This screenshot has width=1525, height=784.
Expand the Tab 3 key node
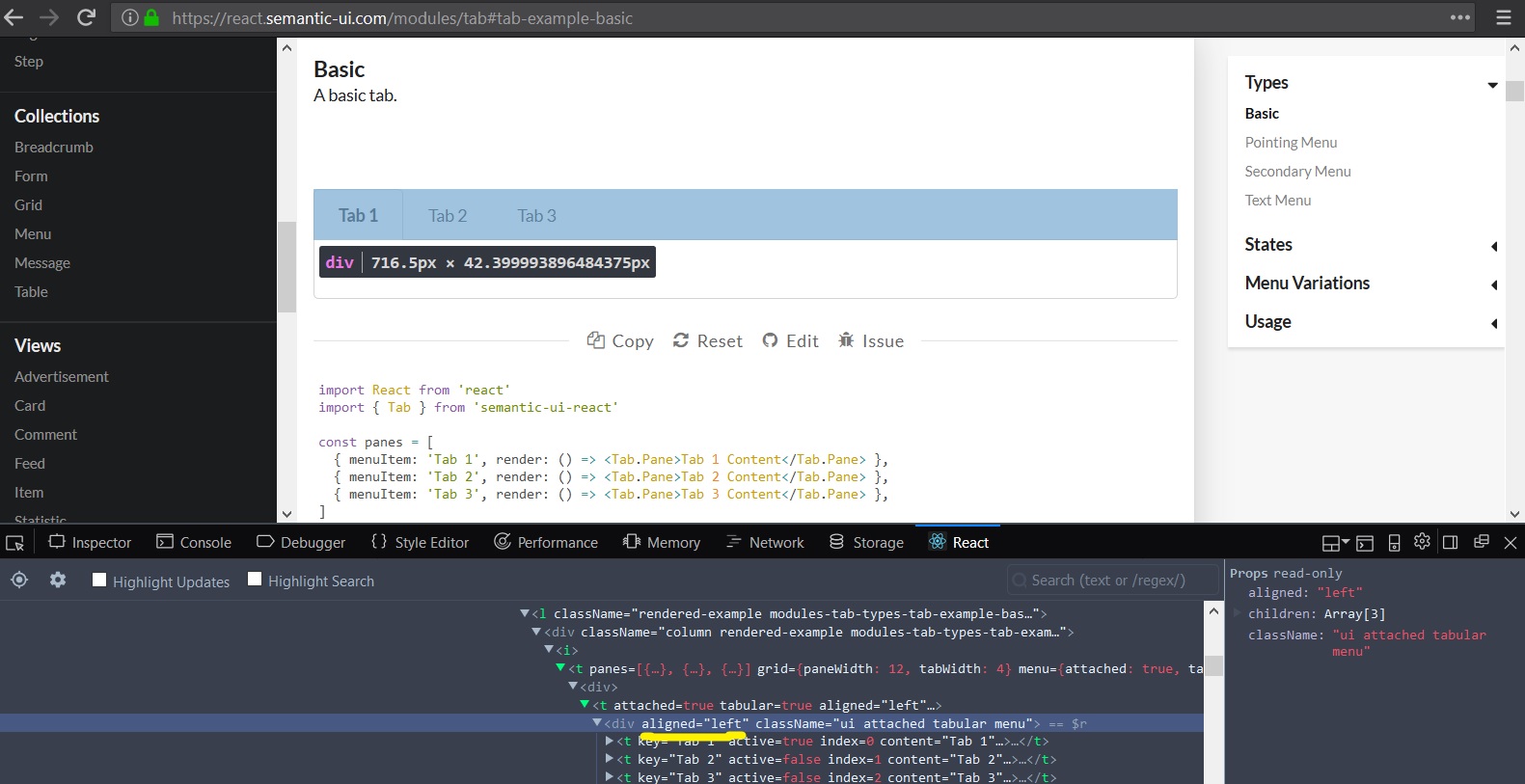coord(609,777)
